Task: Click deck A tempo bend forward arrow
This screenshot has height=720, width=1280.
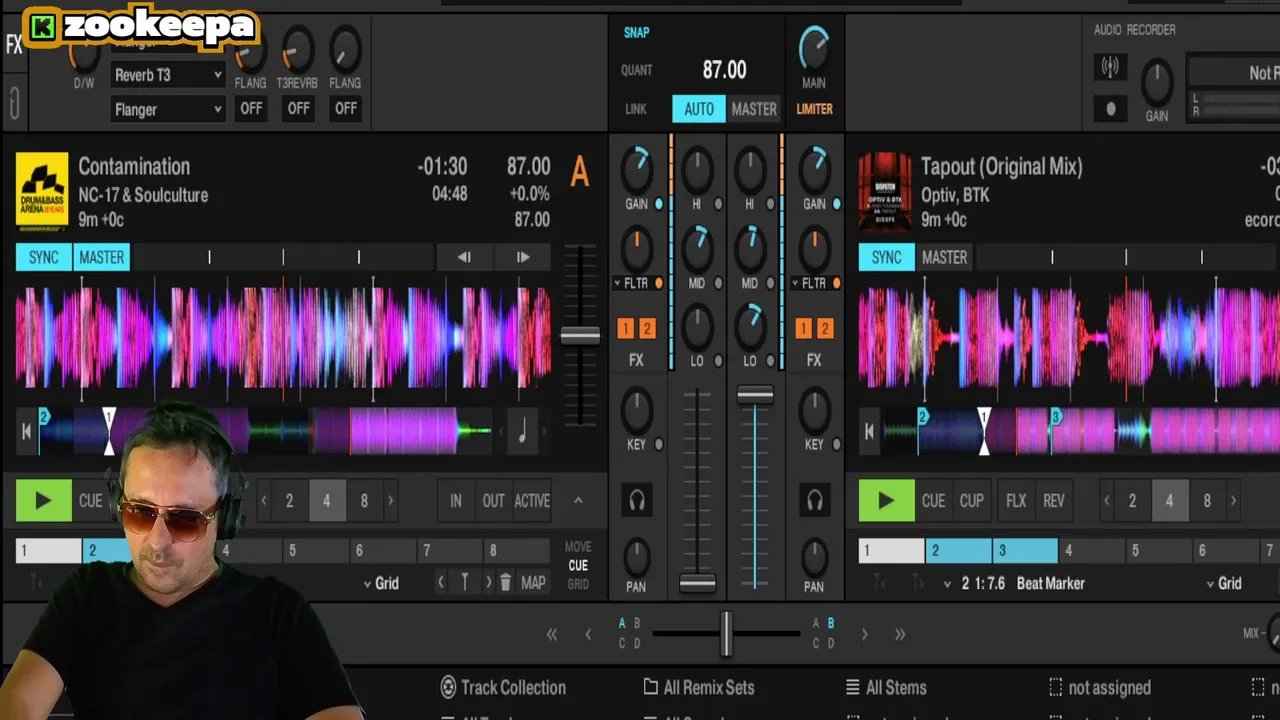Action: pyautogui.click(x=523, y=257)
